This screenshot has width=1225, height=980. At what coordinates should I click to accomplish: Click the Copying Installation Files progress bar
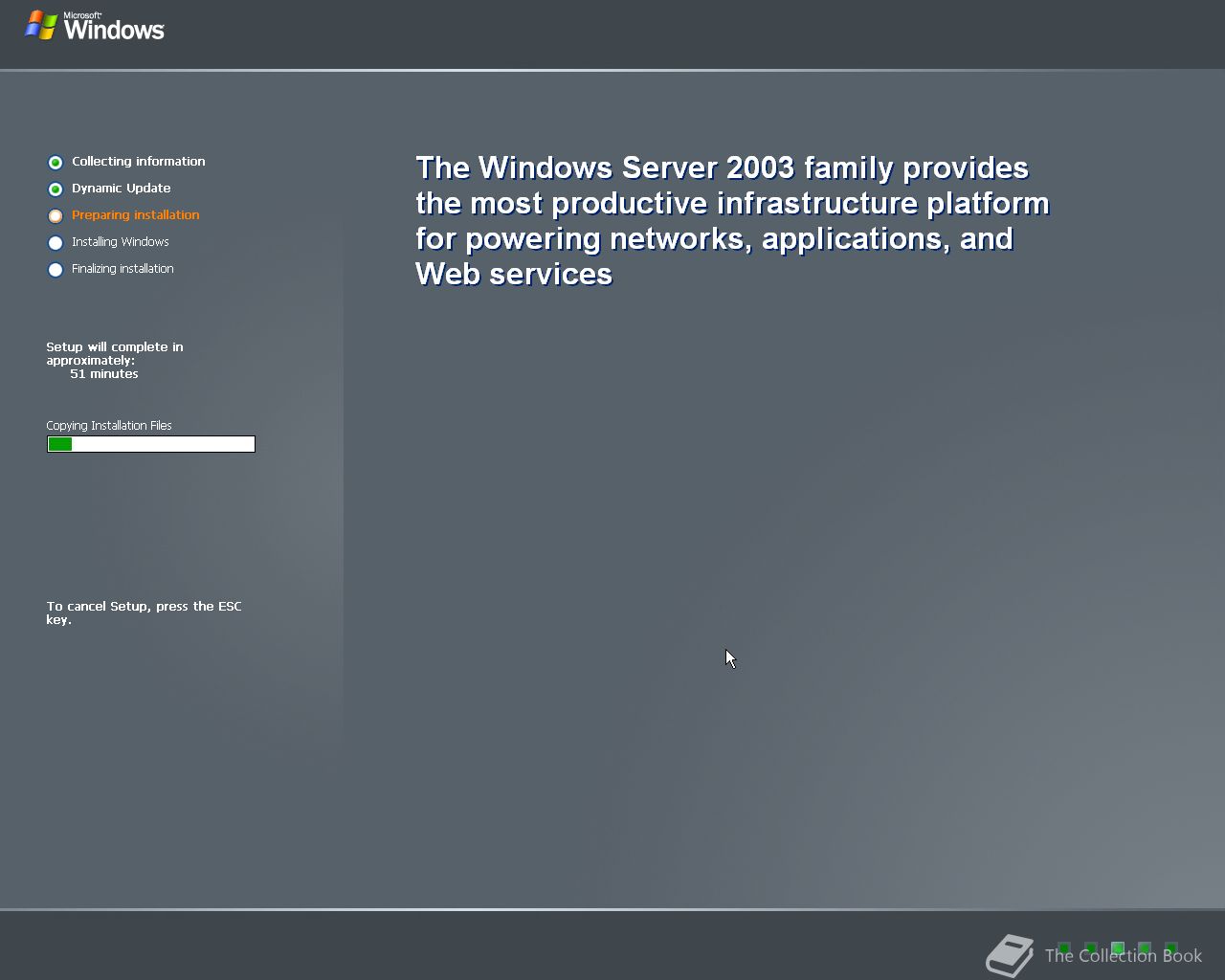[151, 444]
